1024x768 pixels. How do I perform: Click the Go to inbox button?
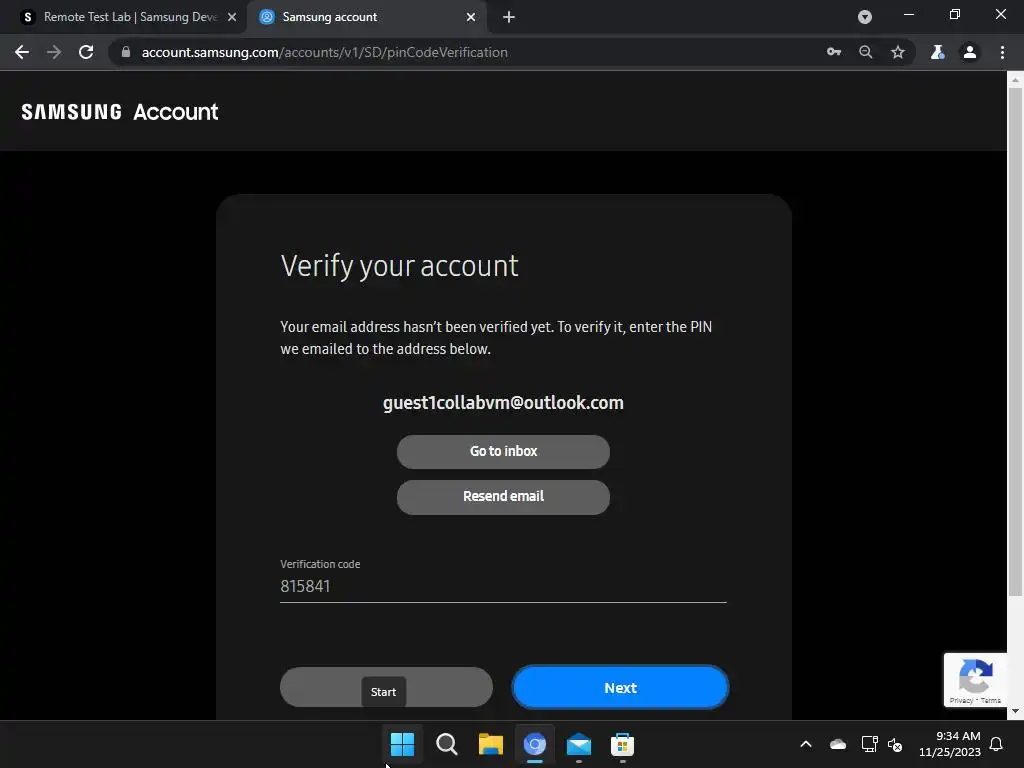click(x=504, y=451)
